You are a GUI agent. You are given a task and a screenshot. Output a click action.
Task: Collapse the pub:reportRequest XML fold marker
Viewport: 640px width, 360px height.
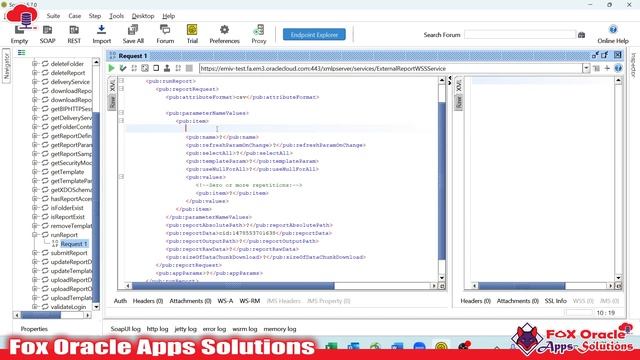[122, 89]
